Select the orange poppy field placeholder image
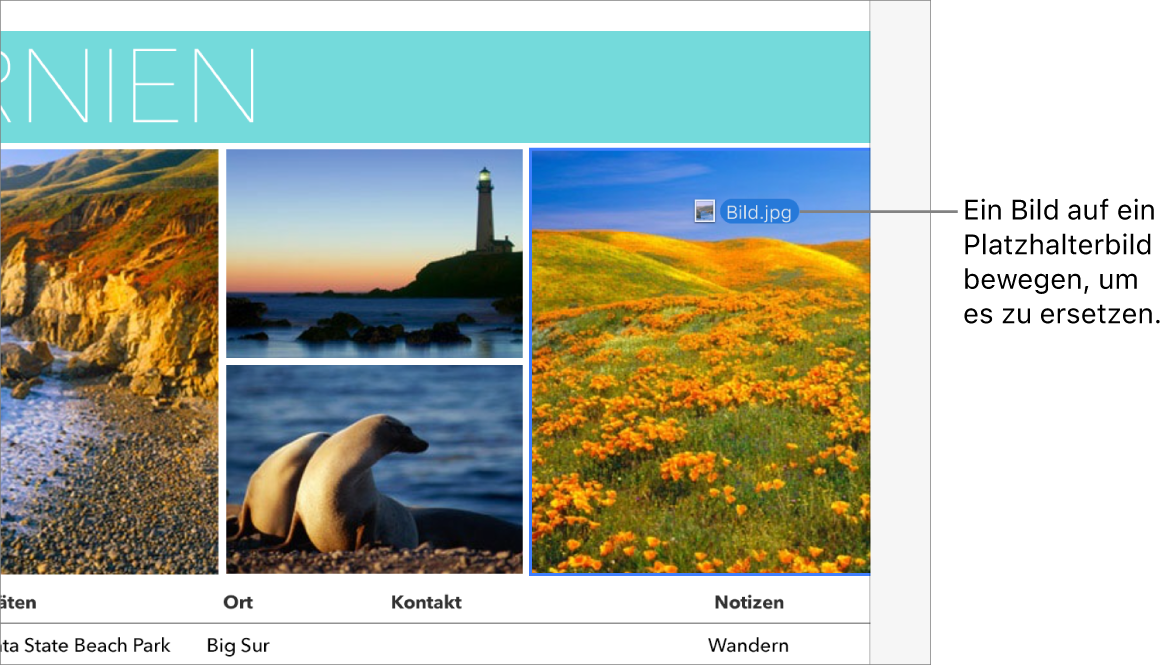The width and height of the screenshot is (1170, 665). point(700,361)
